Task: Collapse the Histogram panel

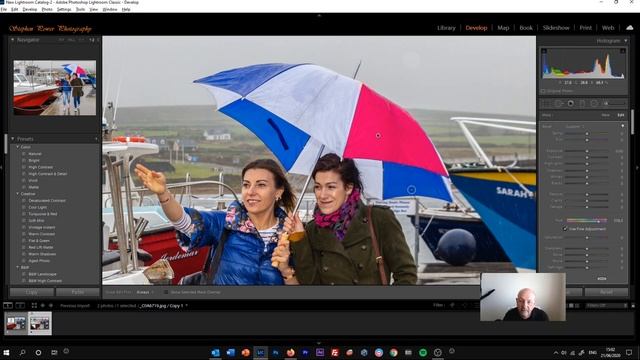Action: pos(625,41)
